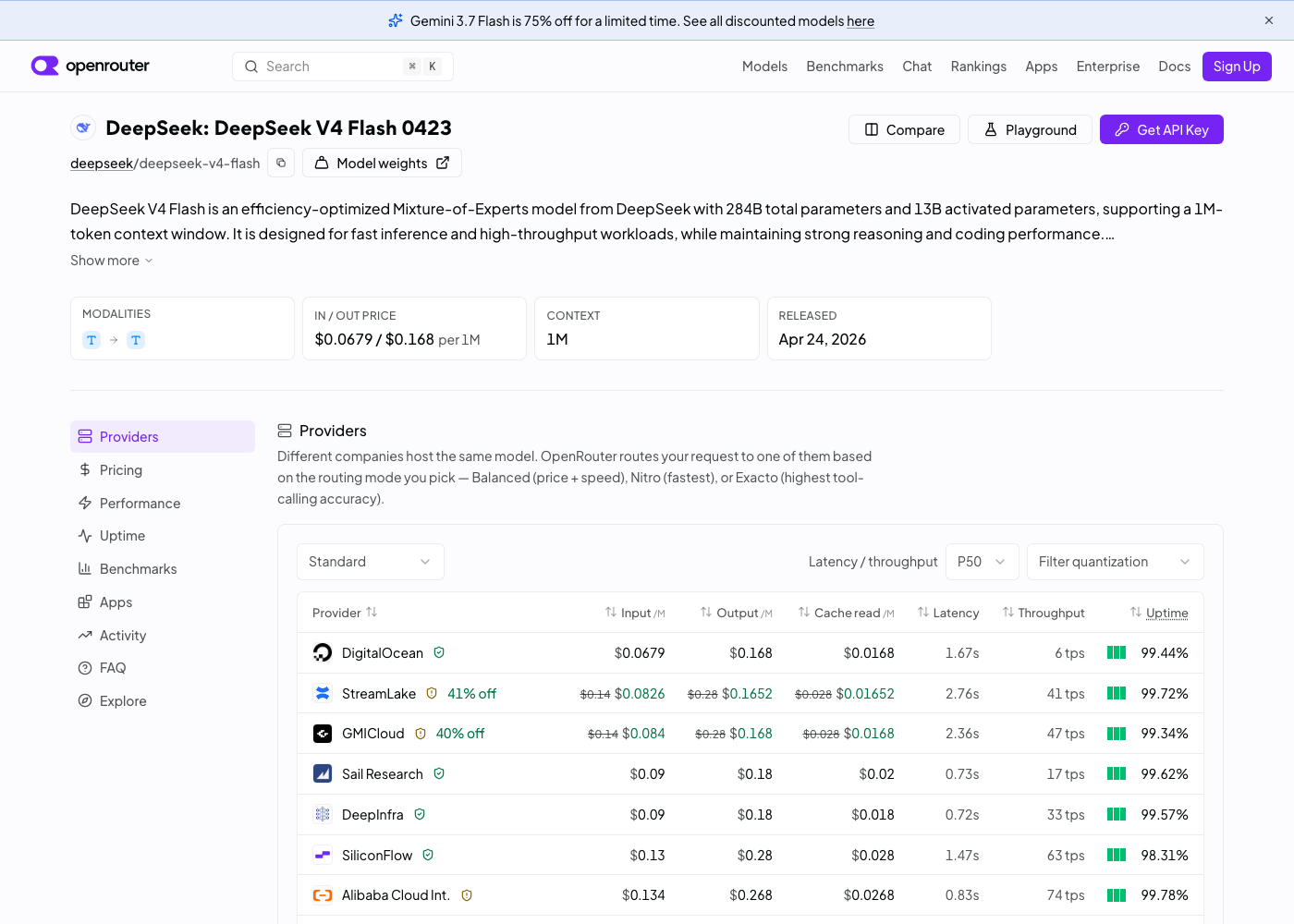Viewport: 1294px width, 924px height.
Task: Click the Sail Research provider logo
Action: tap(323, 774)
